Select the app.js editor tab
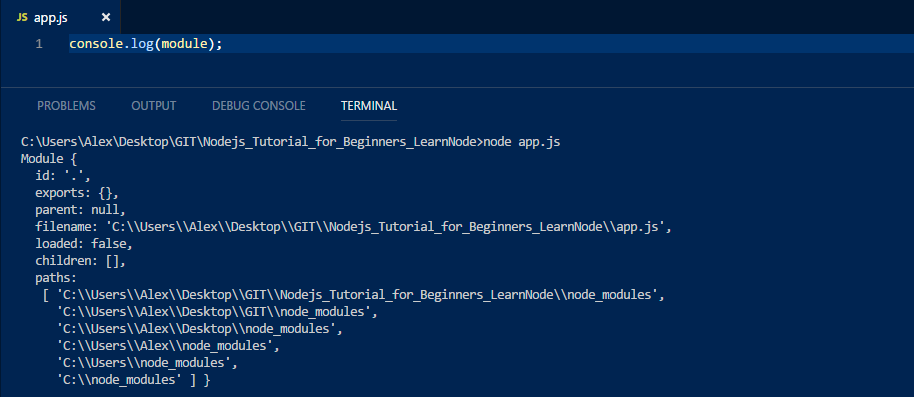The width and height of the screenshot is (914, 397). (x=60, y=17)
